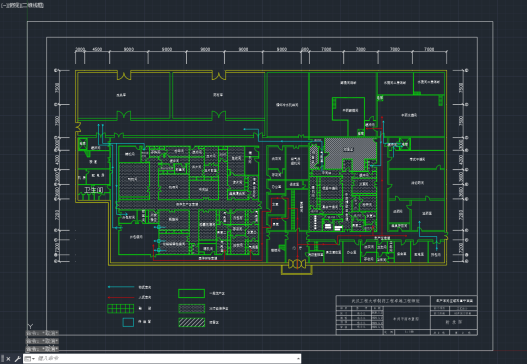Viewport: 527px width, 364px height.
Task: Select the cyan line legend sample
Action: 121,287
